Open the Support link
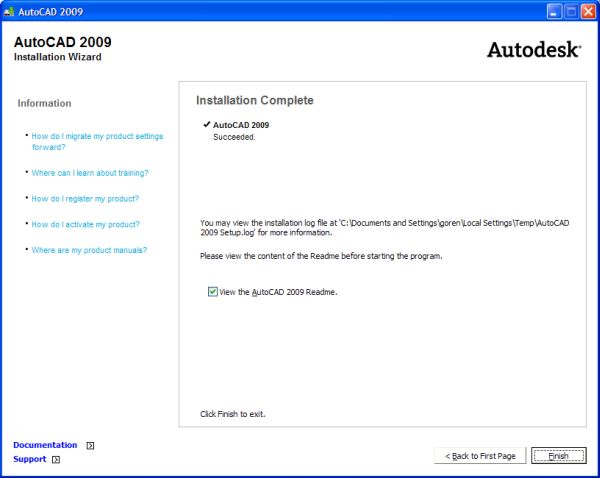The image size is (600, 478). (29, 459)
